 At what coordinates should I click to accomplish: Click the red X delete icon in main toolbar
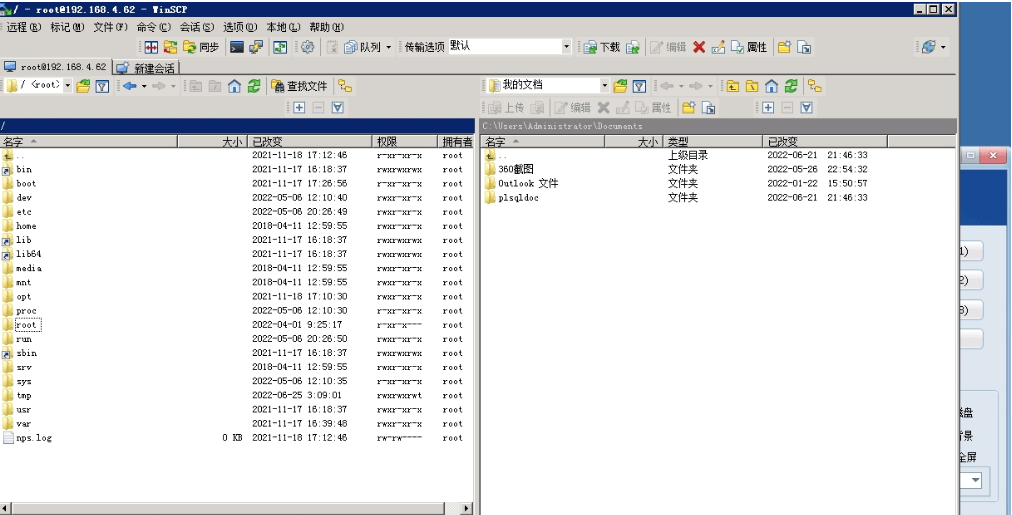tap(699, 47)
